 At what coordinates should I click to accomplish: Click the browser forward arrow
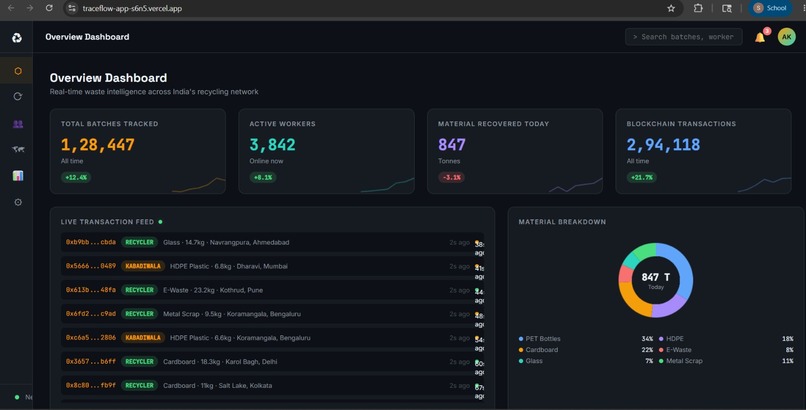[x=30, y=8]
